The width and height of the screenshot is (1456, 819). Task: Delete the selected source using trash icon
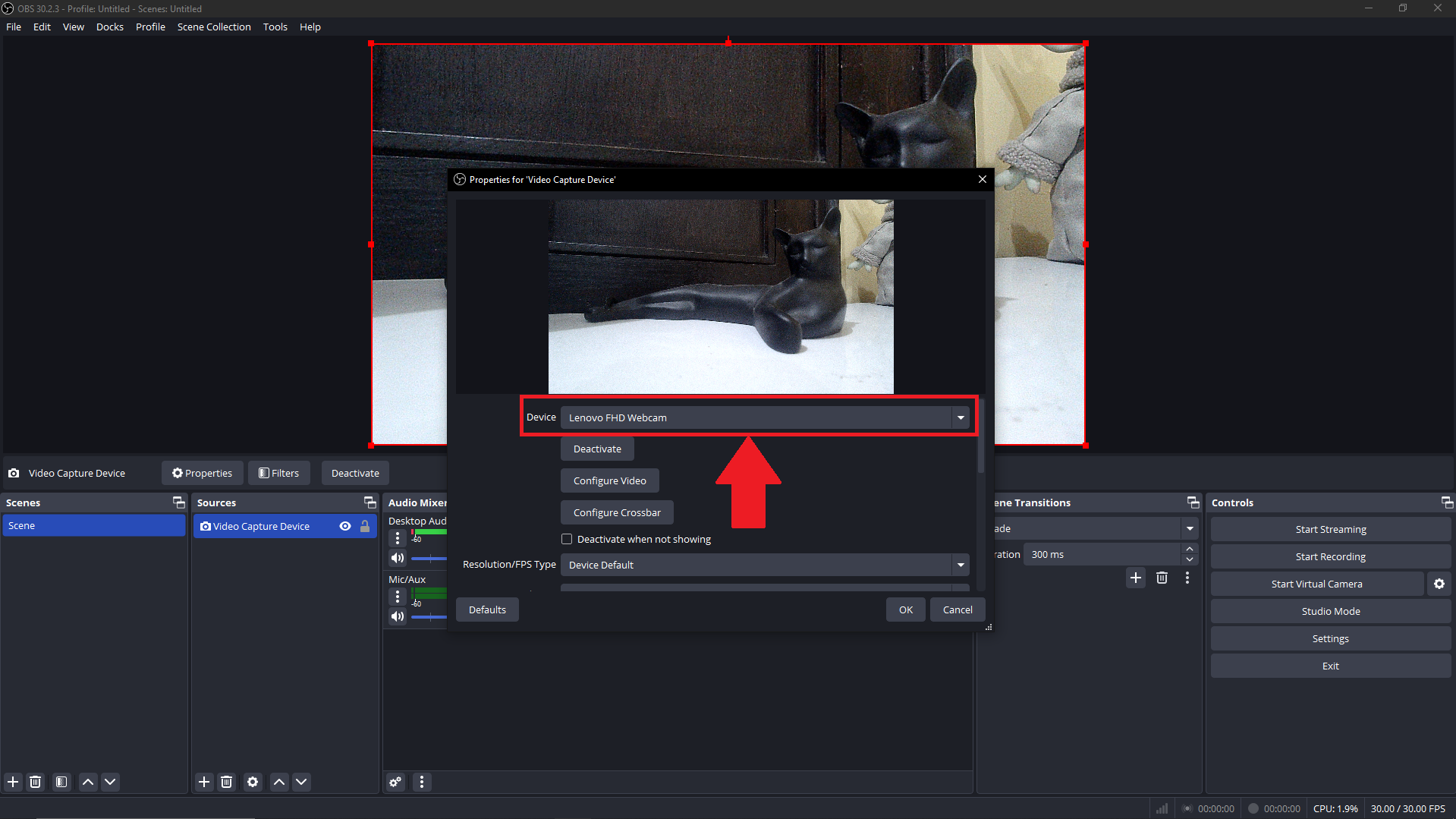tap(226, 782)
